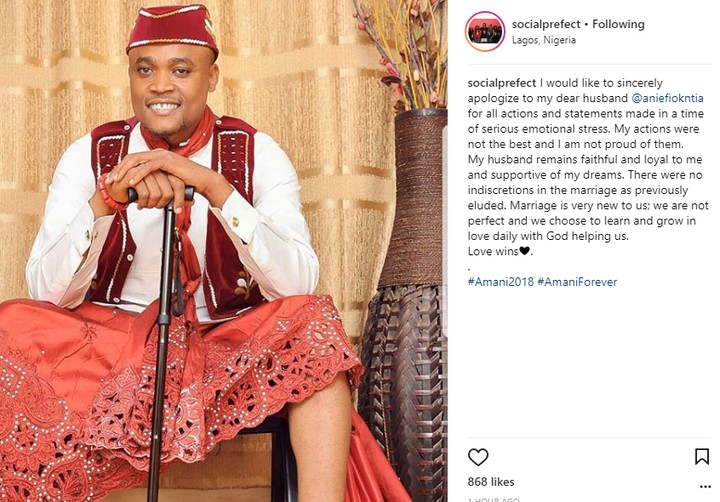This screenshot has width=720, height=502.
Task: Open the #AmaniForever hashtag
Action: [577, 282]
